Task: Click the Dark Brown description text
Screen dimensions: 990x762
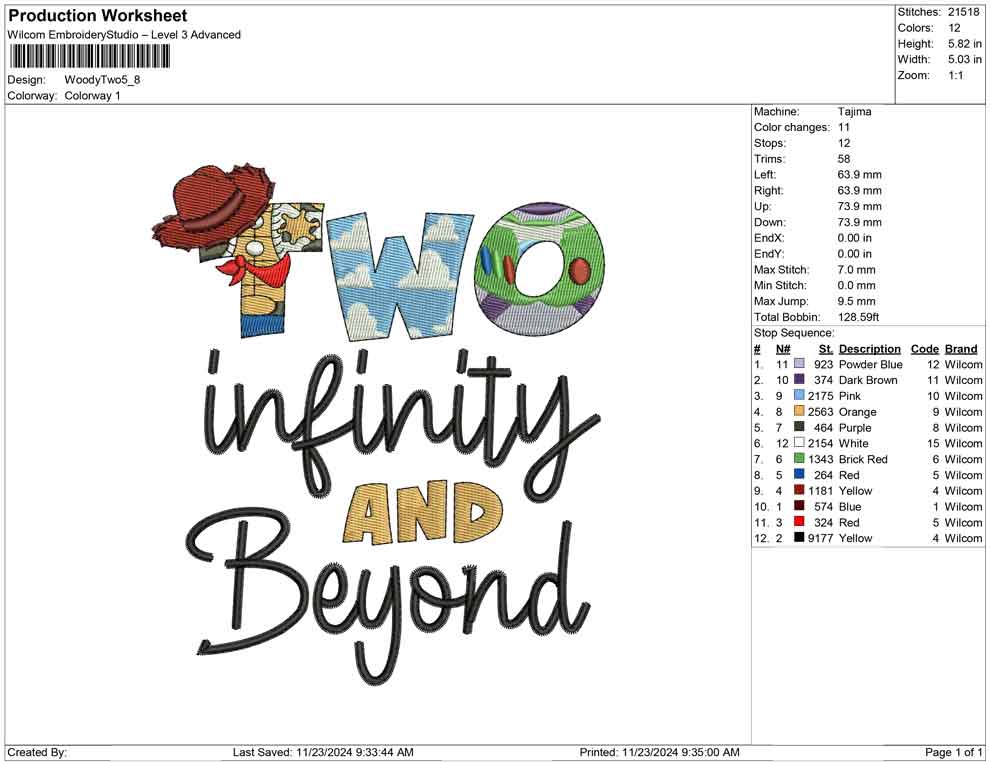Action: [868, 380]
